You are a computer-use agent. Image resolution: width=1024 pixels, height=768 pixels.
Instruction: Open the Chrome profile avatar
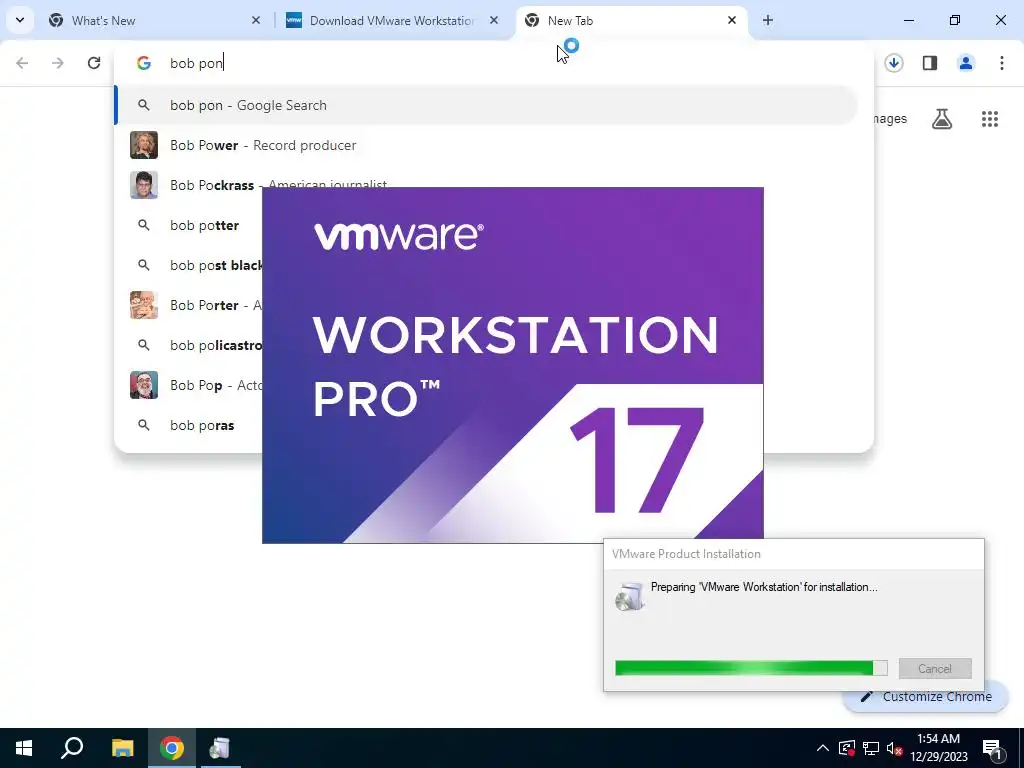click(x=966, y=63)
